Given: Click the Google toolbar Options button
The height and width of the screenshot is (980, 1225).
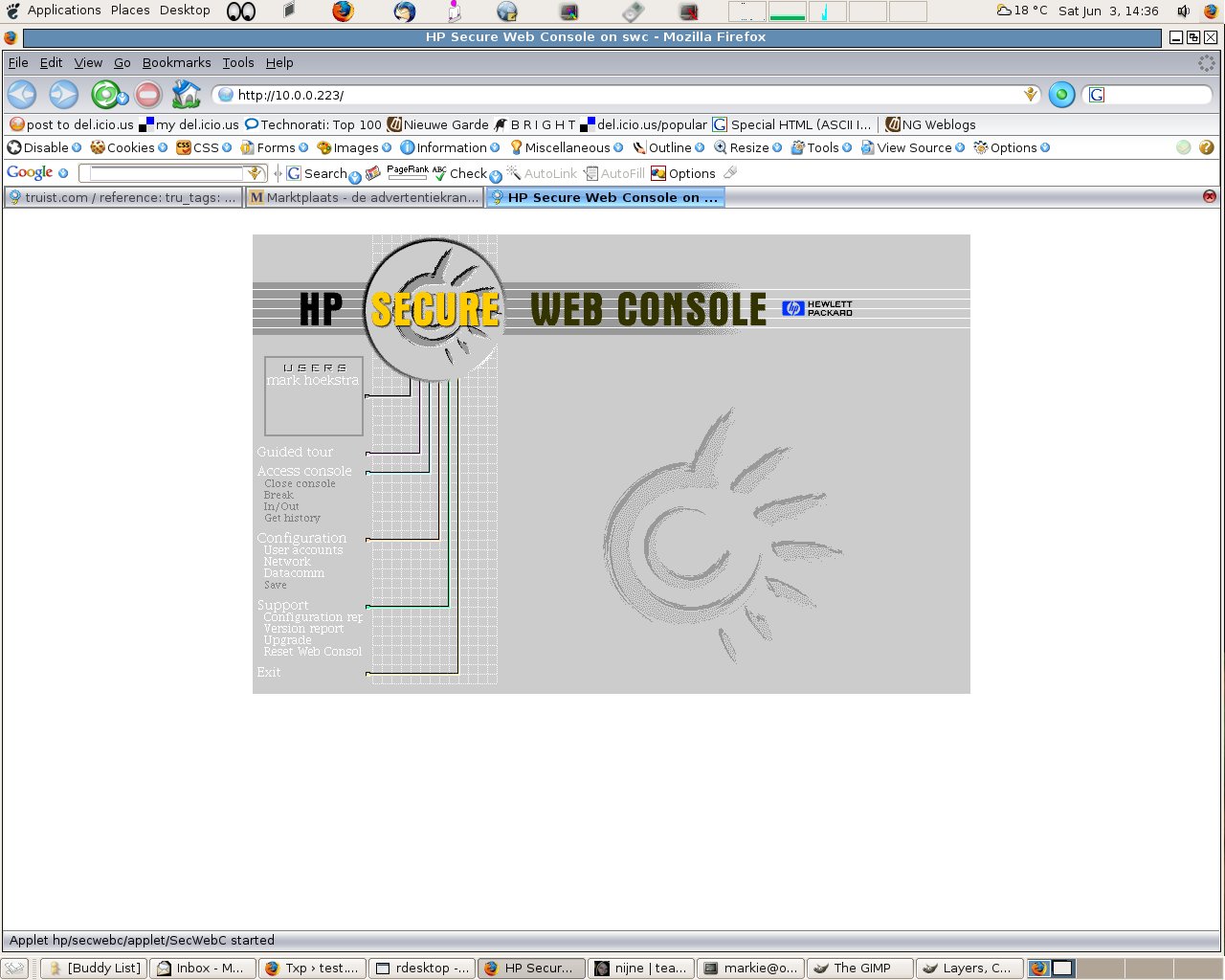Looking at the screenshot, I should coord(683,173).
